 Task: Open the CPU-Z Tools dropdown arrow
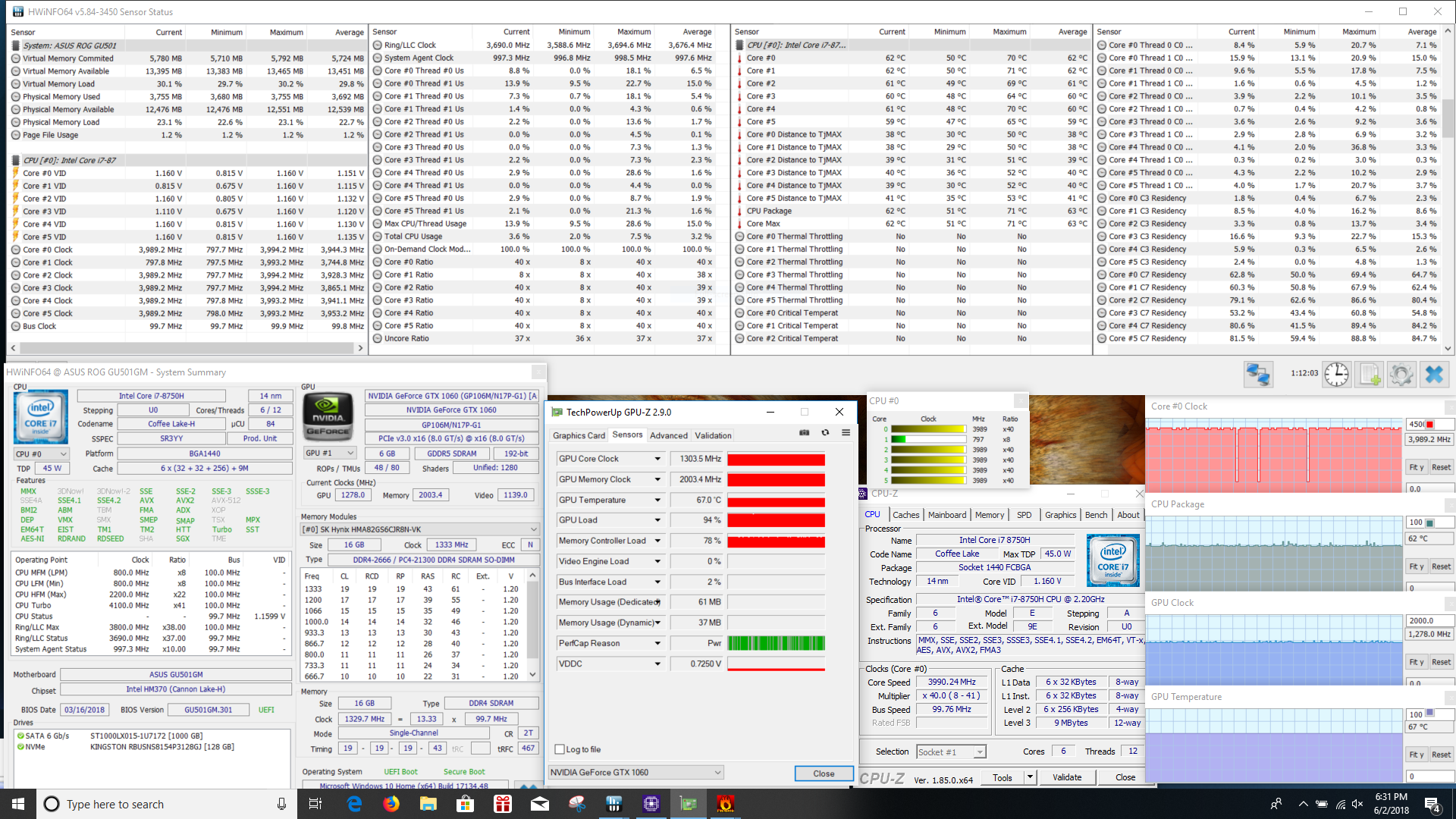coord(1030,777)
